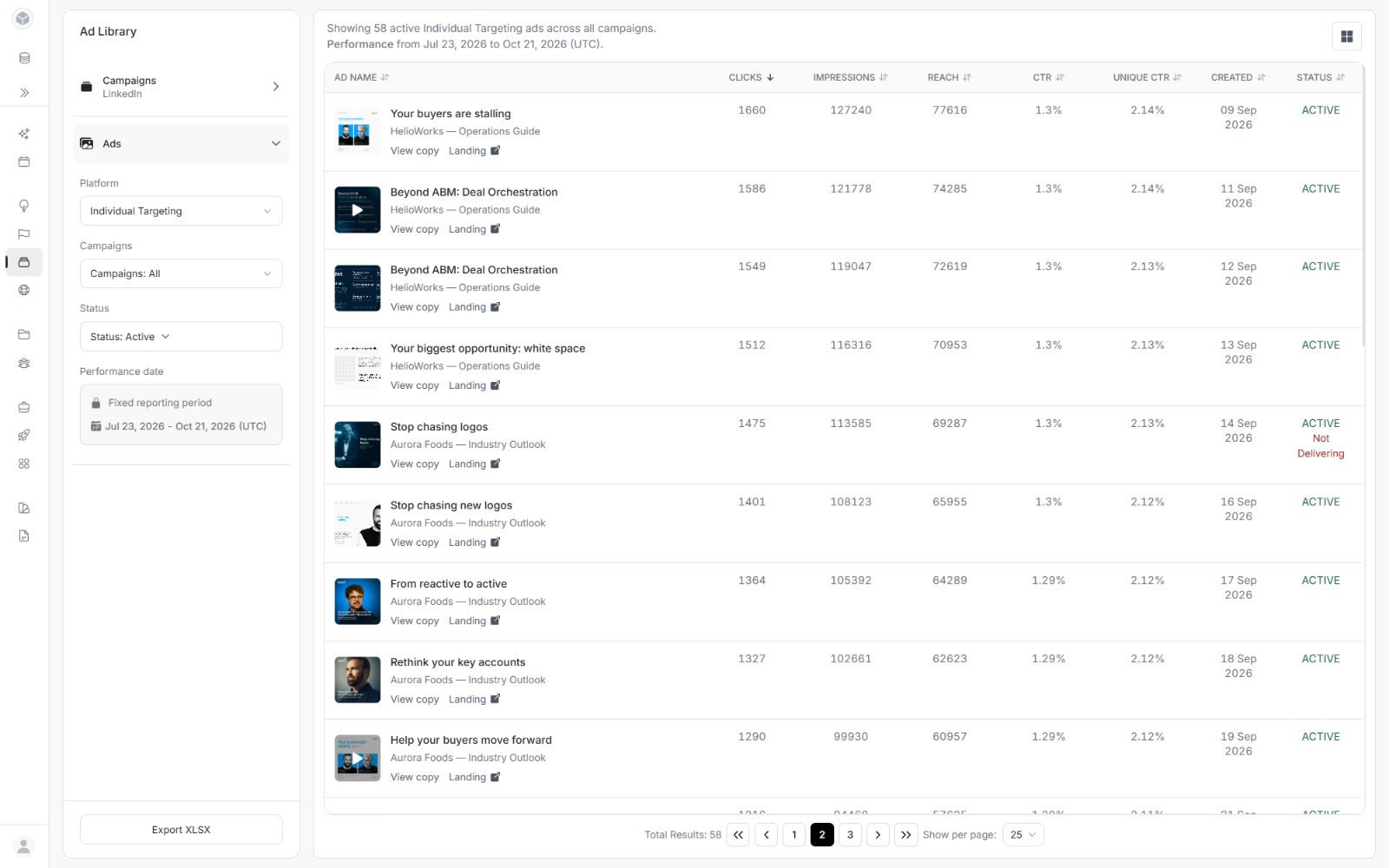Open Landing for Rethink your key accounts
Viewport: 1389px width, 868px height.
click(474, 700)
